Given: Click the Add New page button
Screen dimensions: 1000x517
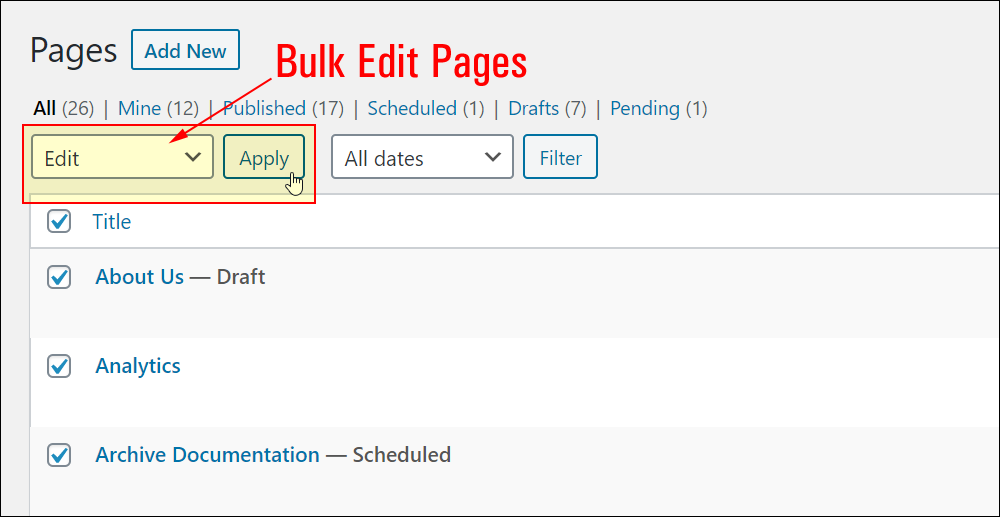Looking at the screenshot, I should coord(185,50).
